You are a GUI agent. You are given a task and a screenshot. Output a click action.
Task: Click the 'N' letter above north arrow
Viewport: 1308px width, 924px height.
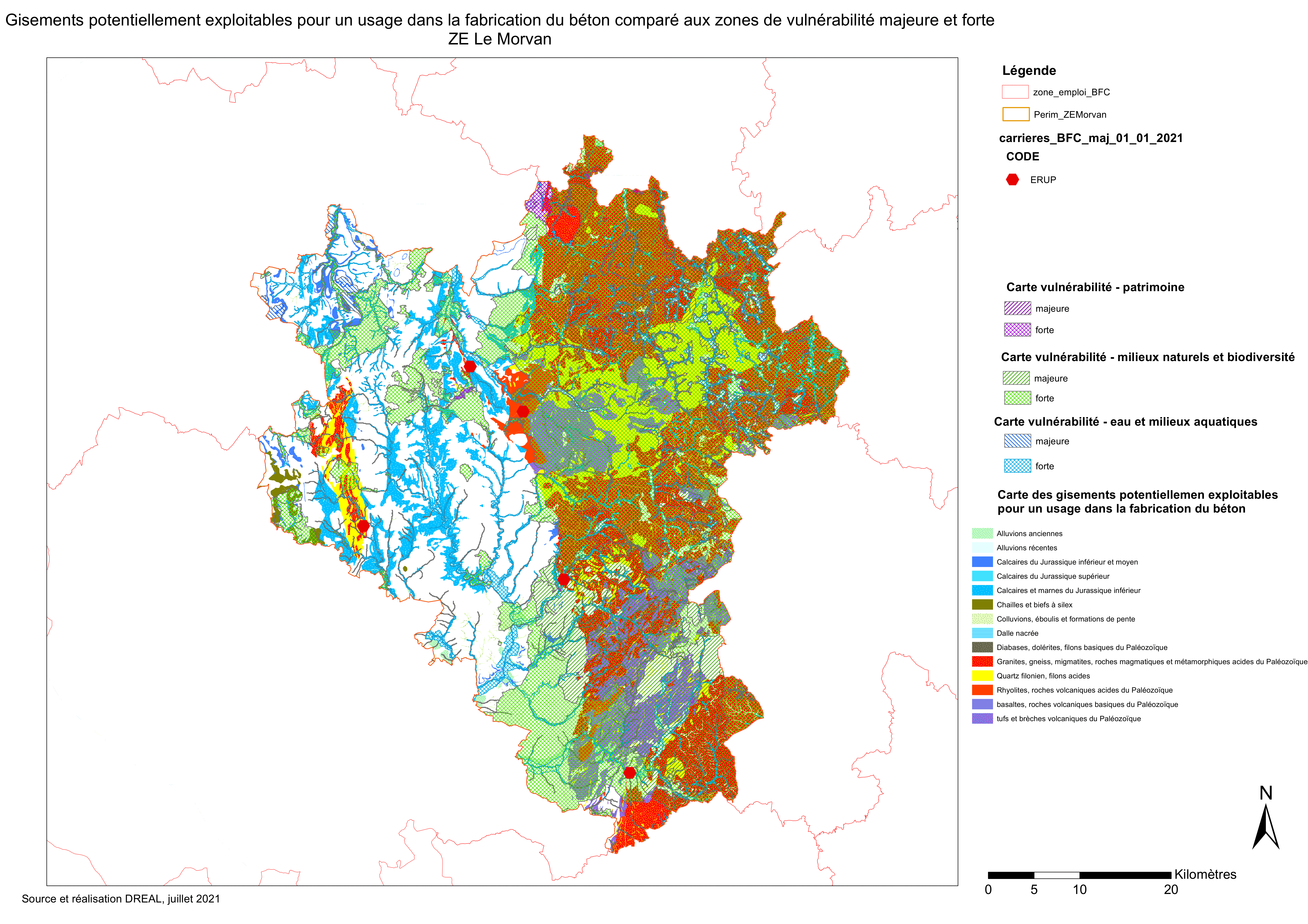pos(1266,793)
